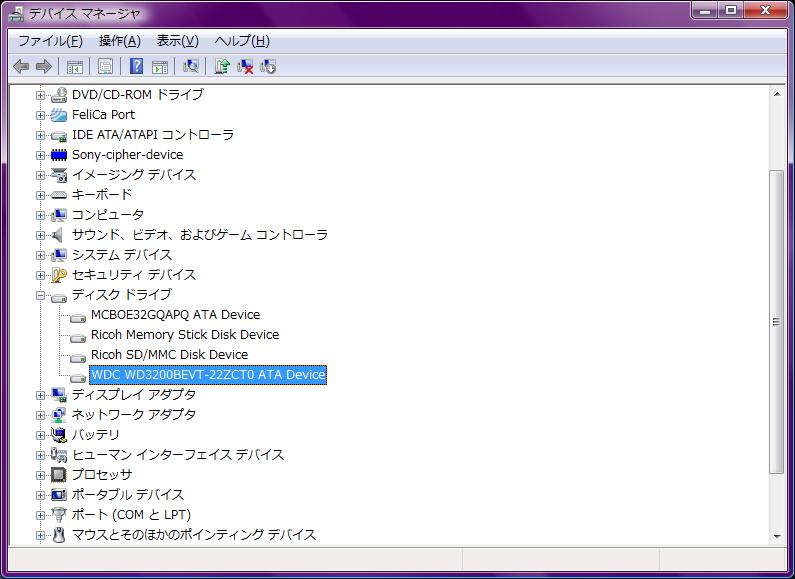This screenshot has height=579, width=795.
Task: Click the display adapter category icon
Action: click(x=59, y=395)
